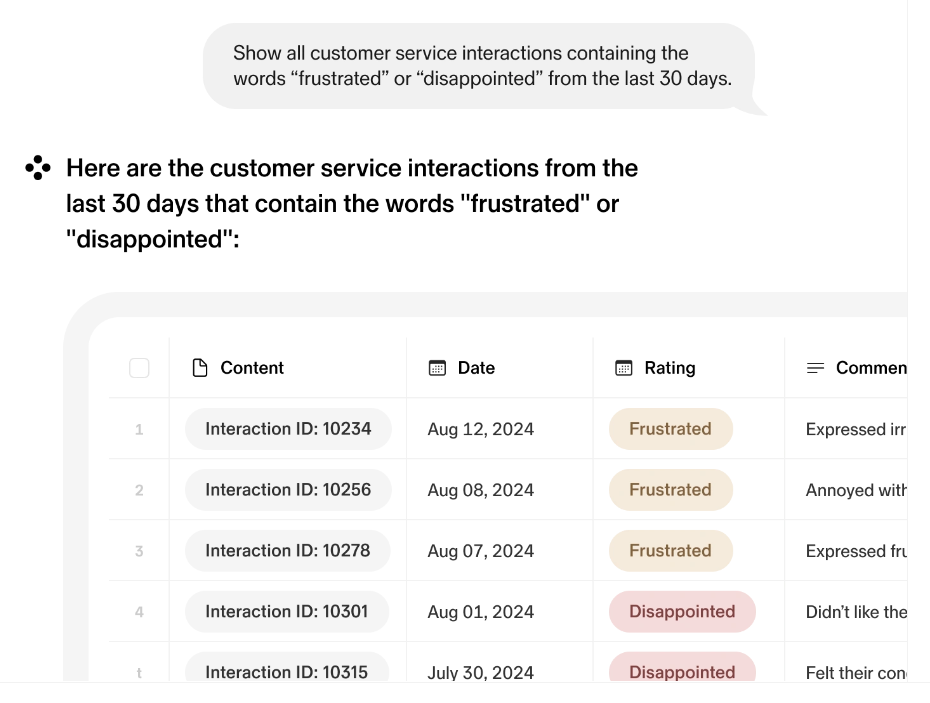930x703 pixels.
Task: Click the Frustrated rating tag in row 1
Action: (x=670, y=429)
